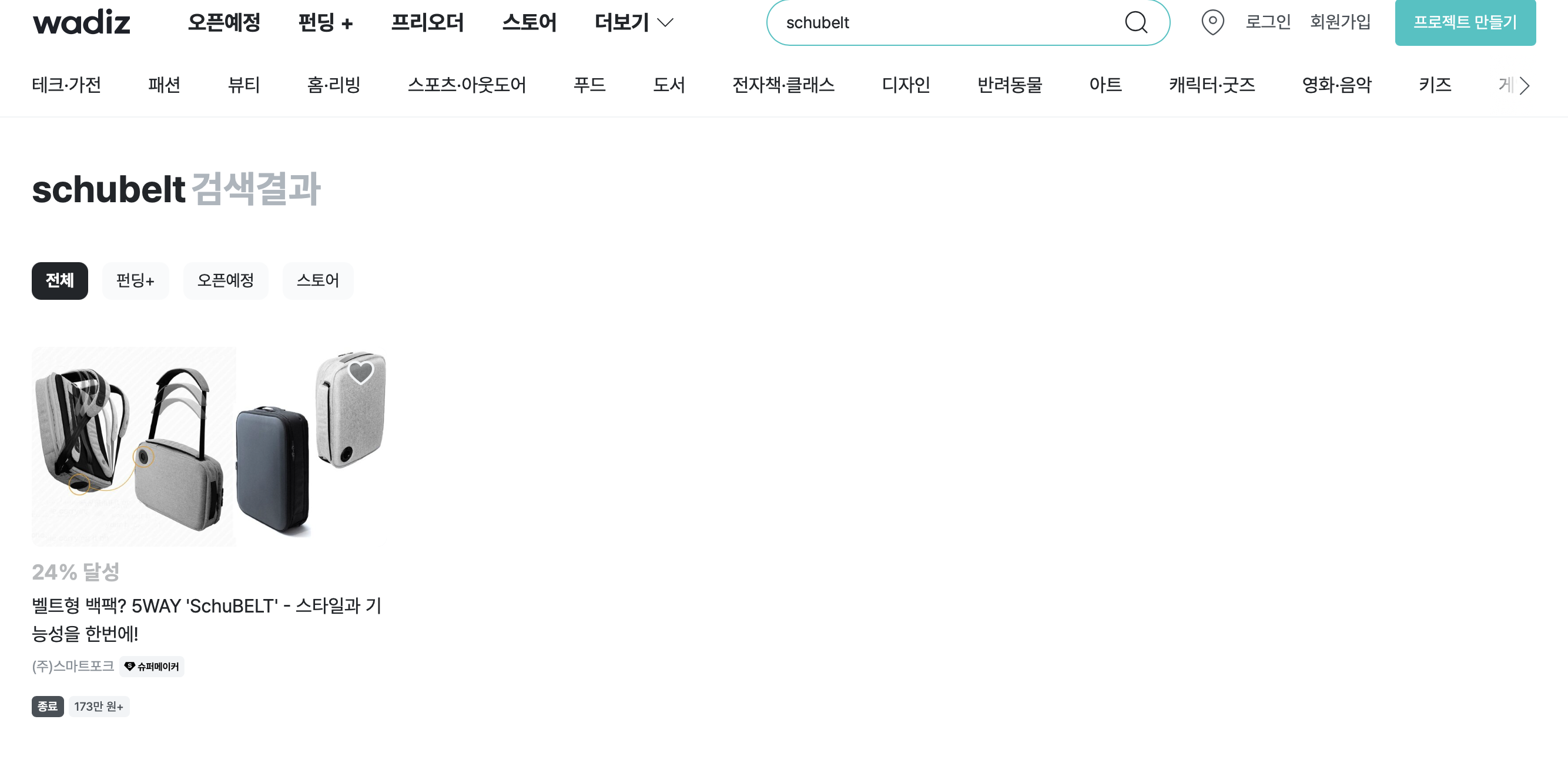
Task: Click the schubelt search input field
Action: 943,22
